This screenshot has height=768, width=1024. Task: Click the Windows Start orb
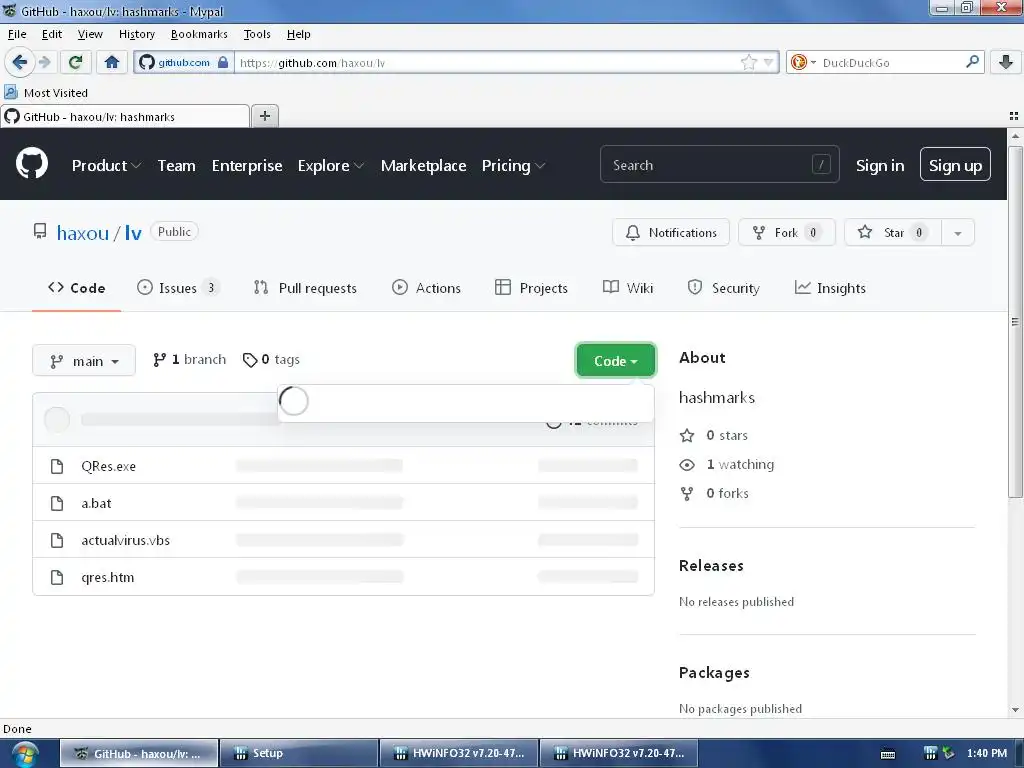click(x=25, y=754)
